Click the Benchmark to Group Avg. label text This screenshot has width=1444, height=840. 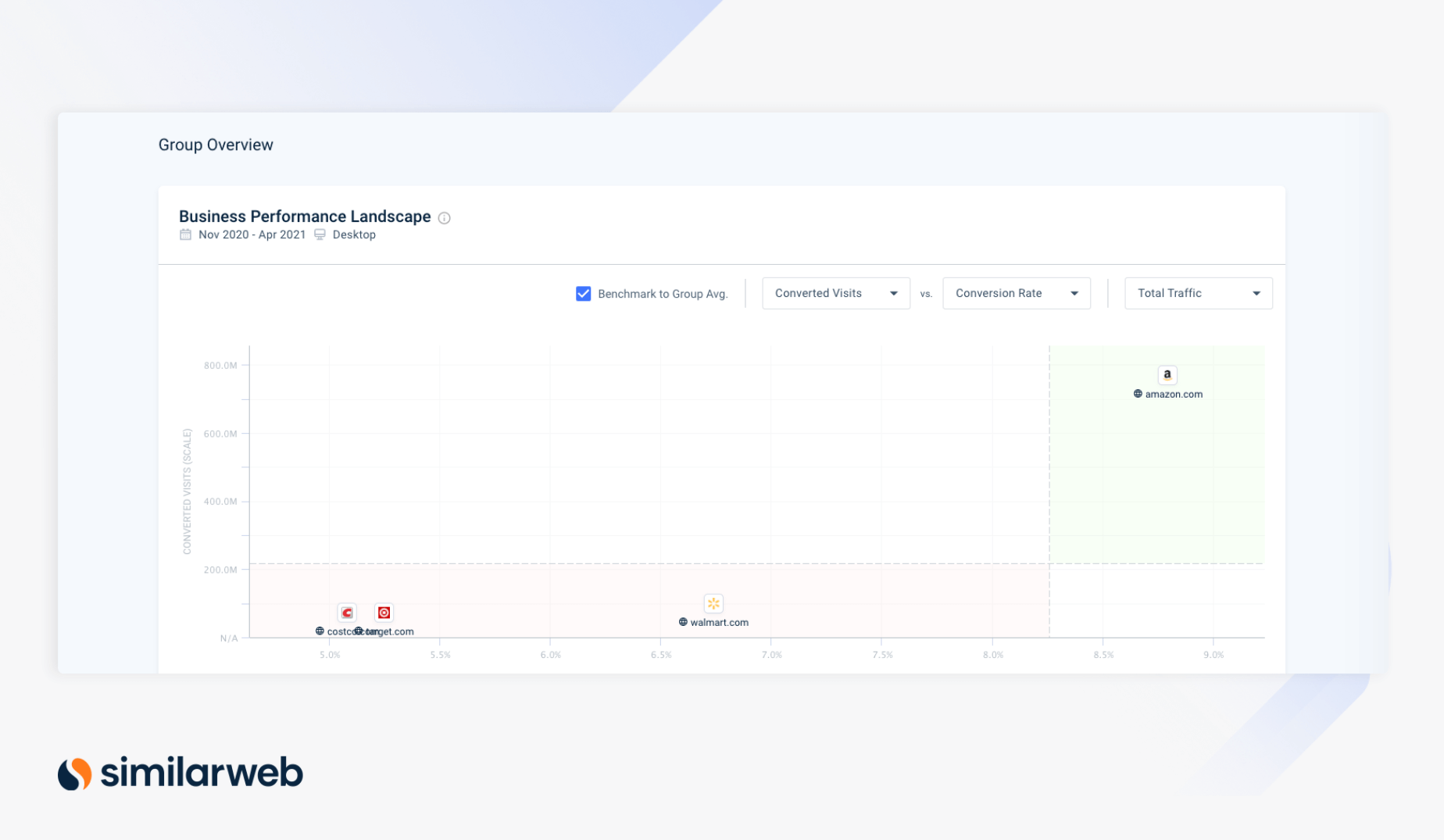coord(663,294)
